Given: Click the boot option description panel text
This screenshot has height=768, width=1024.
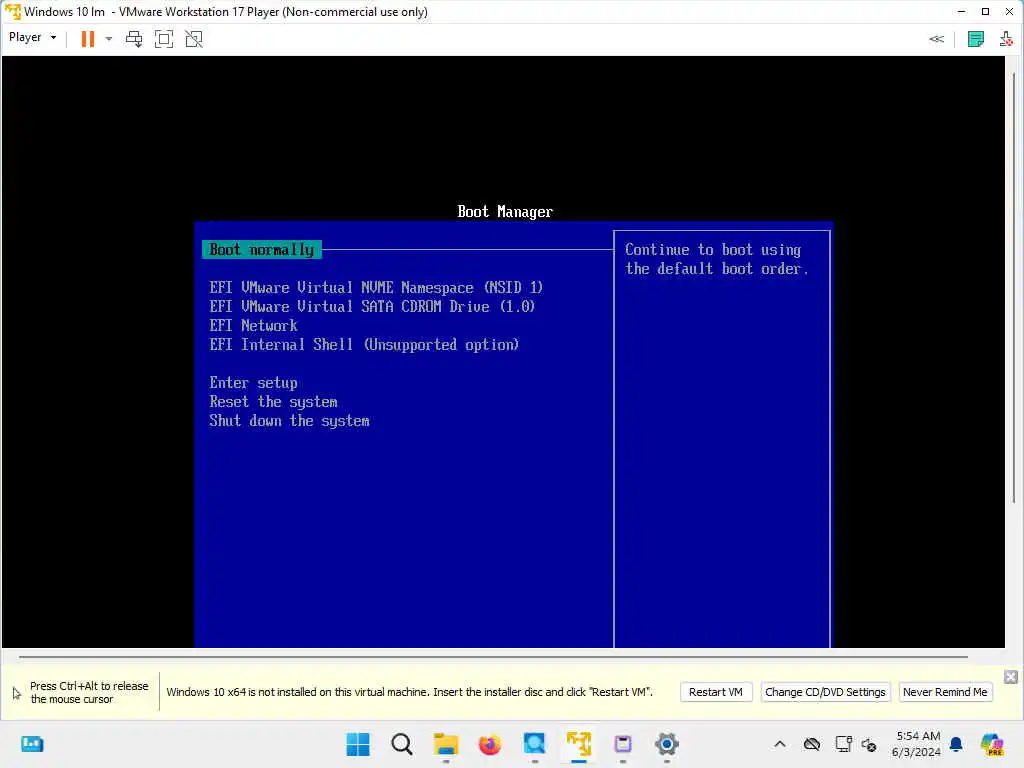Looking at the screenshot, I should point(716,259).
